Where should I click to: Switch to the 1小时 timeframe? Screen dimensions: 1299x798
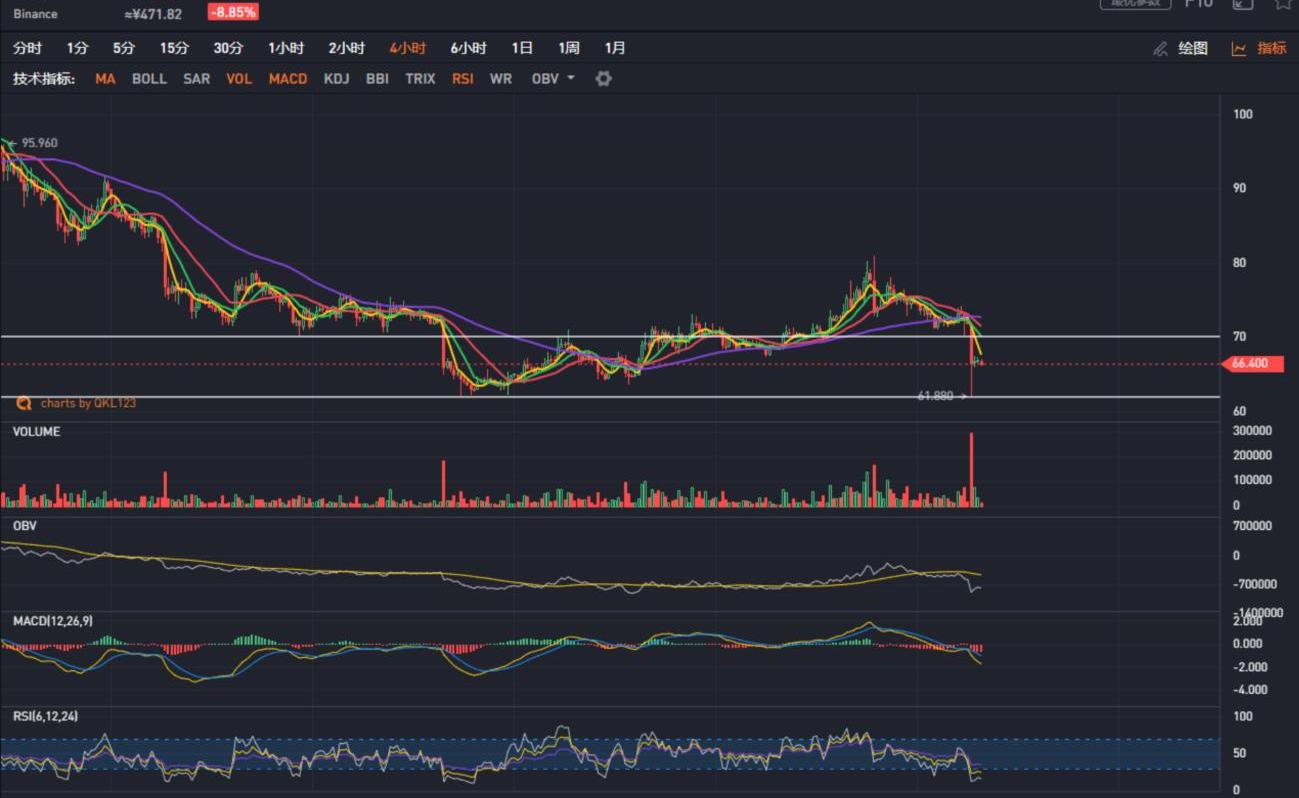click(x=286, y=48)
